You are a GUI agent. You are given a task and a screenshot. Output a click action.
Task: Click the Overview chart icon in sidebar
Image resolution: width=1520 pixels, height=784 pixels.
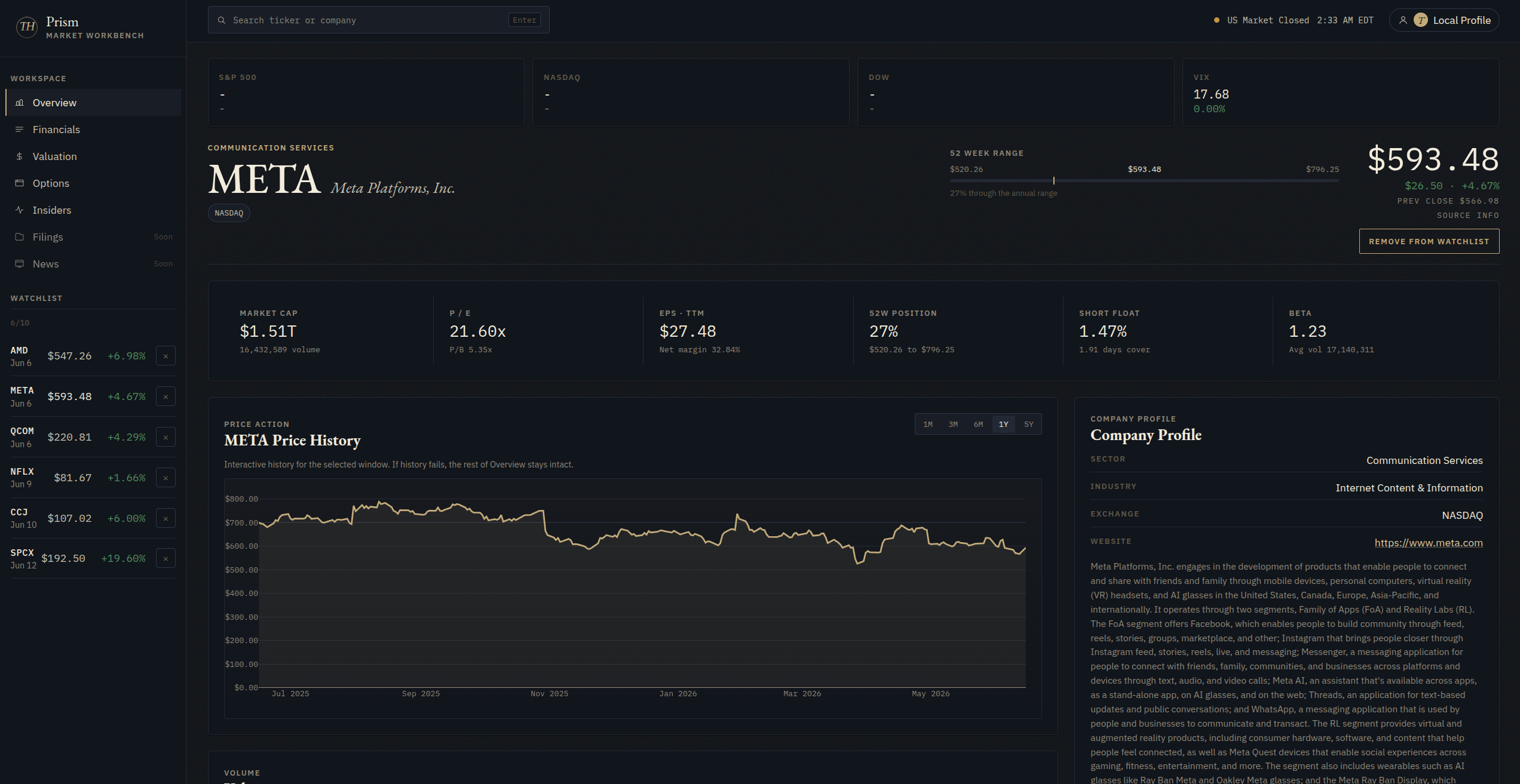tap(20, 103)
